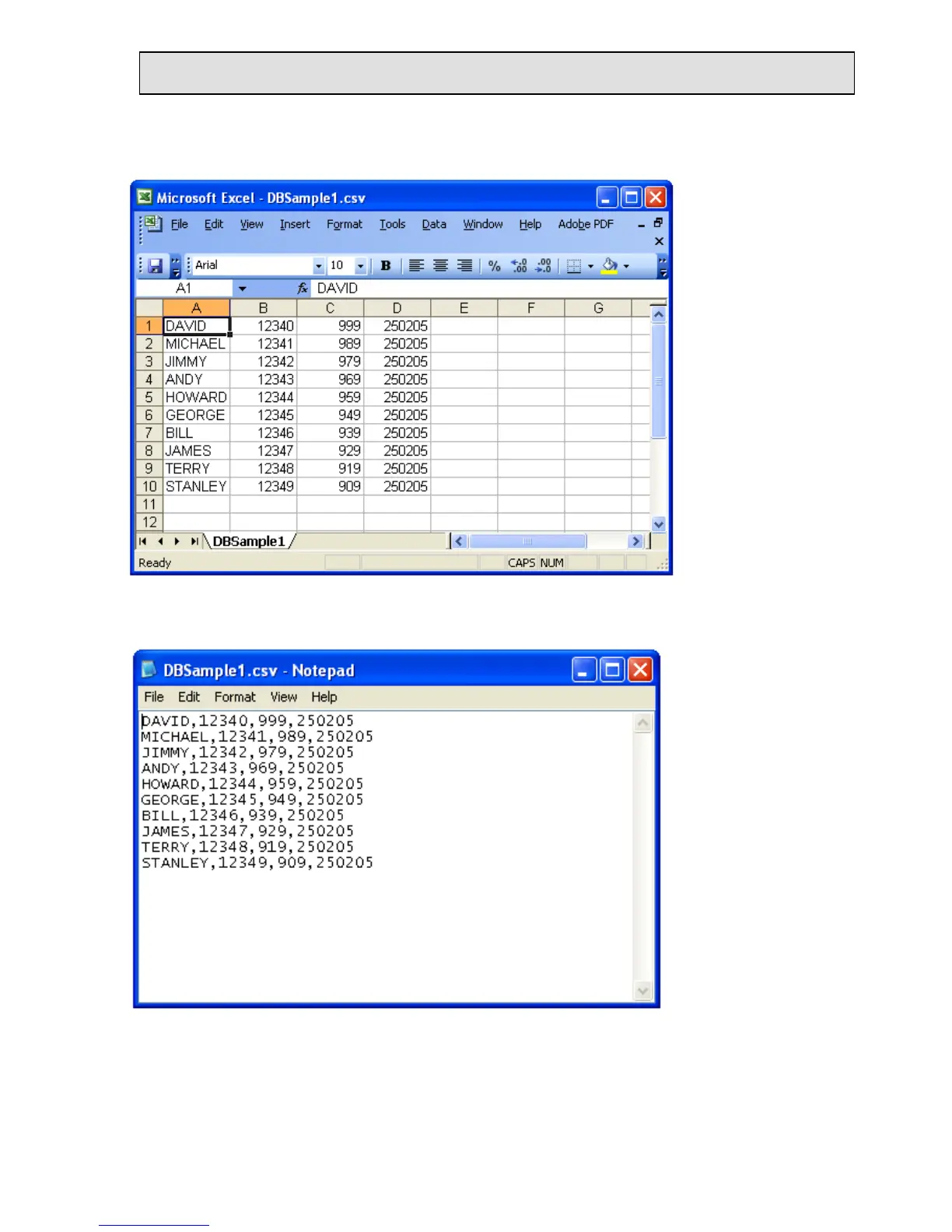
Task: Select cell containing MICHAEL in Excel
Action: pyautogui.click(x=196, y=344)
